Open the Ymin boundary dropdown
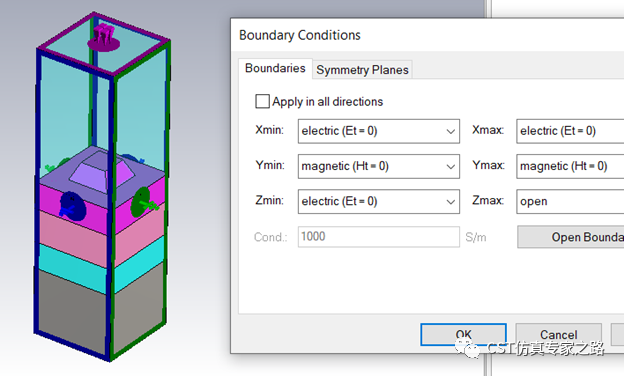624x376 pixels. point(378,166)
